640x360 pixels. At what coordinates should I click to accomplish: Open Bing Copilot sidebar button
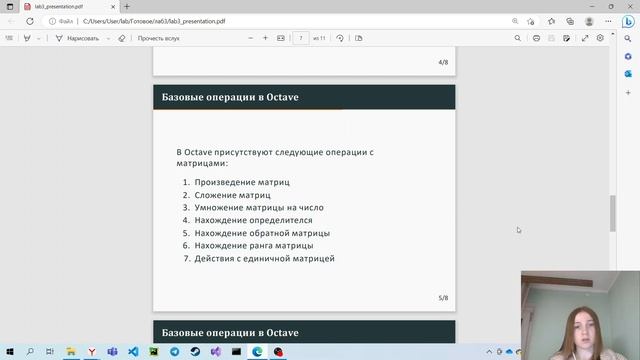coord(628,21)
